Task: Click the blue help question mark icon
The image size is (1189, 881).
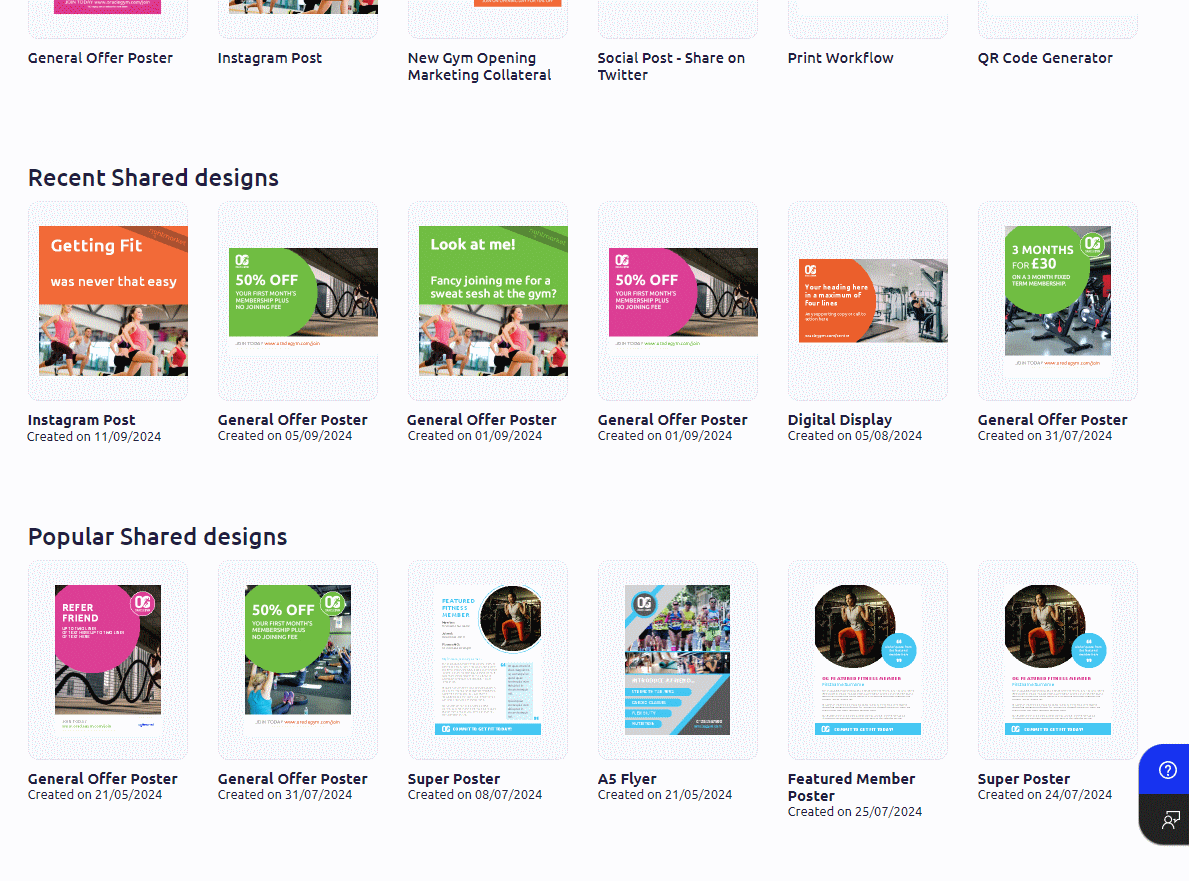Action: tap(1167, 770)
